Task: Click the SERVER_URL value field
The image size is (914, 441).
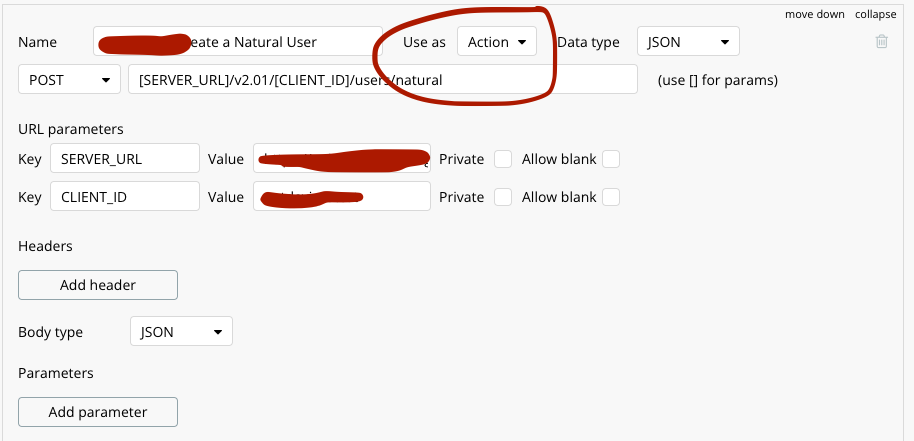Action: point(342,158)
